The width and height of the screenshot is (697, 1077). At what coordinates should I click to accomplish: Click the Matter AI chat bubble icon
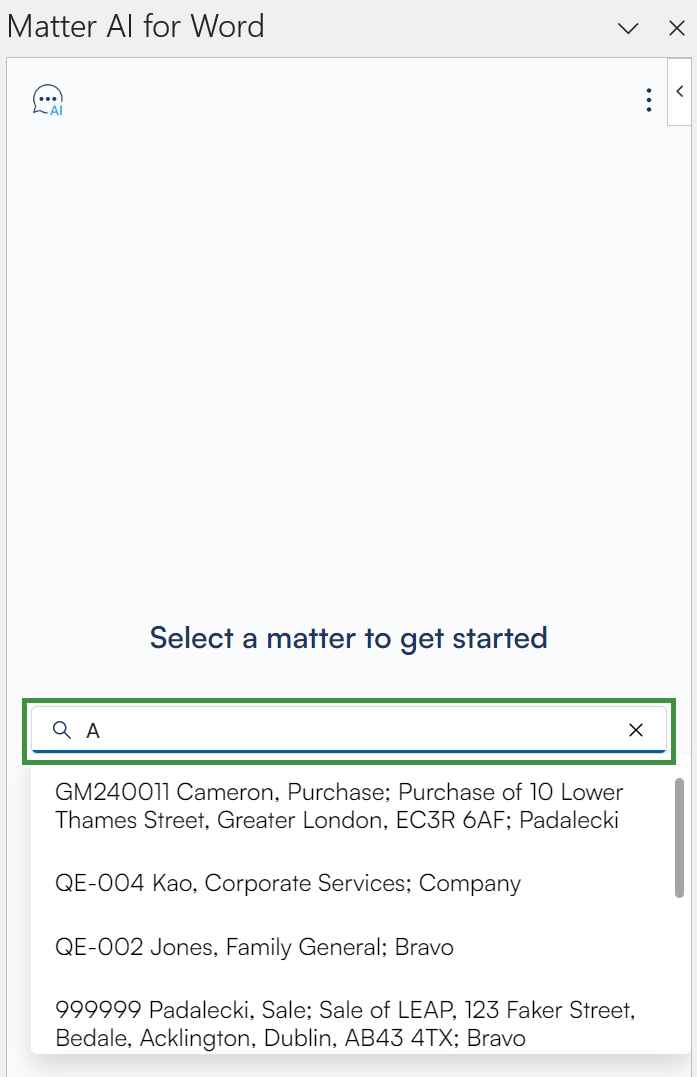click(48, 100)
